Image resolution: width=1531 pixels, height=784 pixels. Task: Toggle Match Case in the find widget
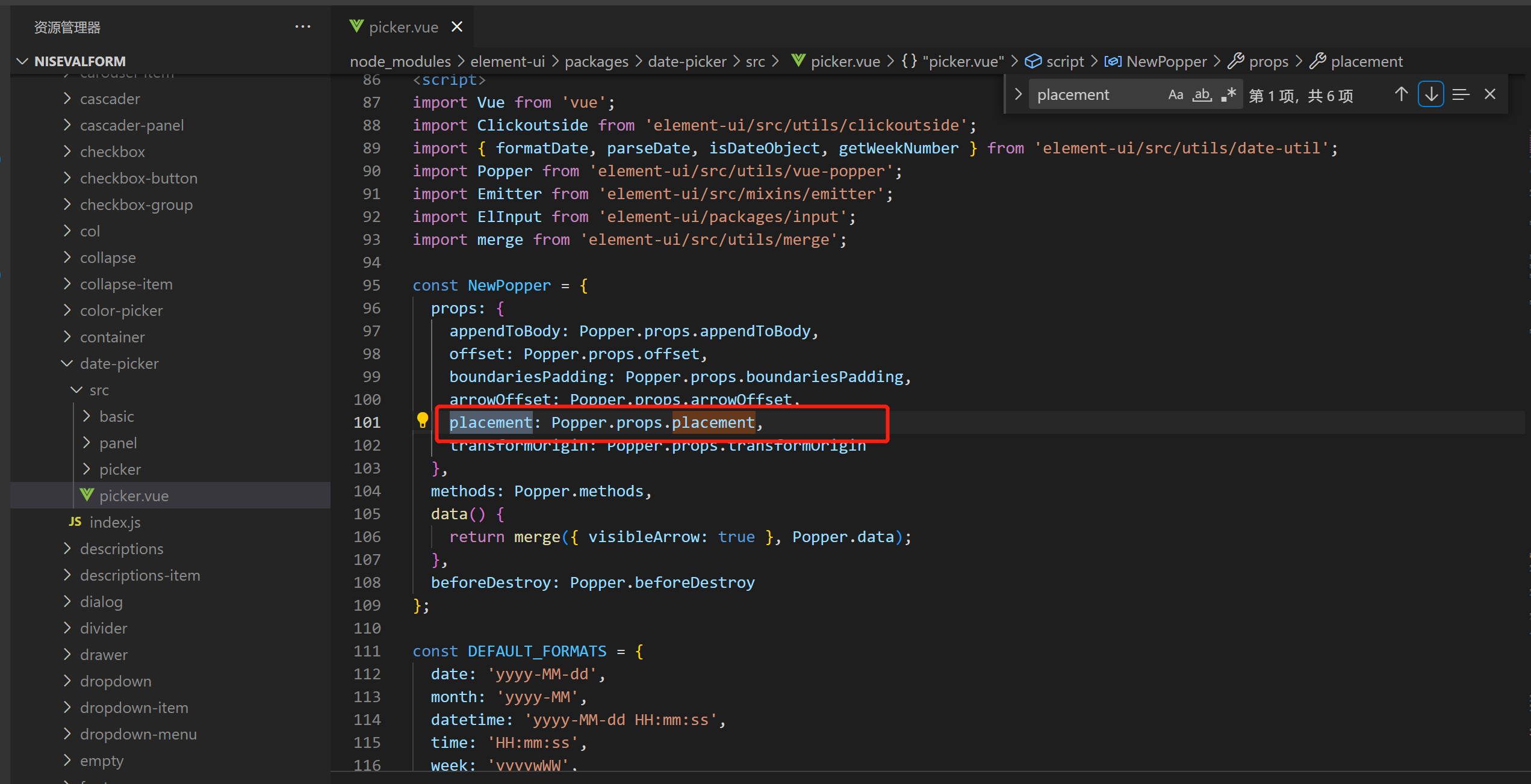coord(1176,94)
